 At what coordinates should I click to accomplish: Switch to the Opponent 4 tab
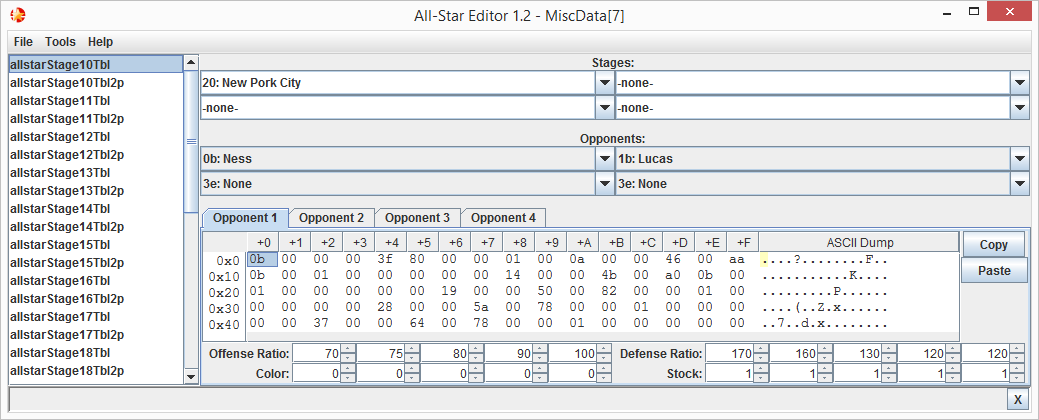[503, 218]
